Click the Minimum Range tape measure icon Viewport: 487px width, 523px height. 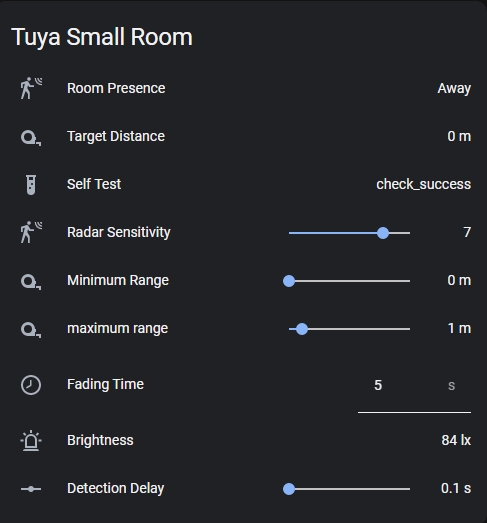click(x=31, y=281)
